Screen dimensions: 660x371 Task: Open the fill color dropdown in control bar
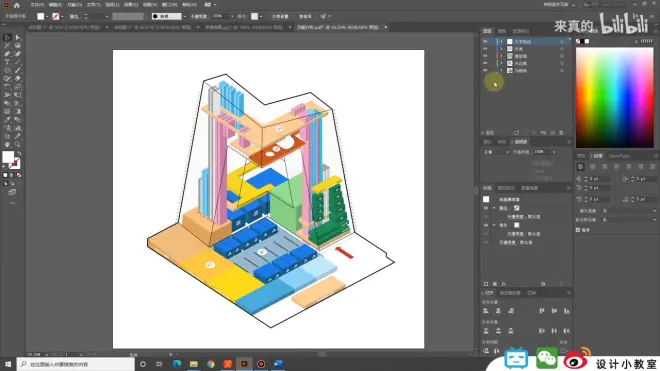pyautogui.click(x=47, y=16)
